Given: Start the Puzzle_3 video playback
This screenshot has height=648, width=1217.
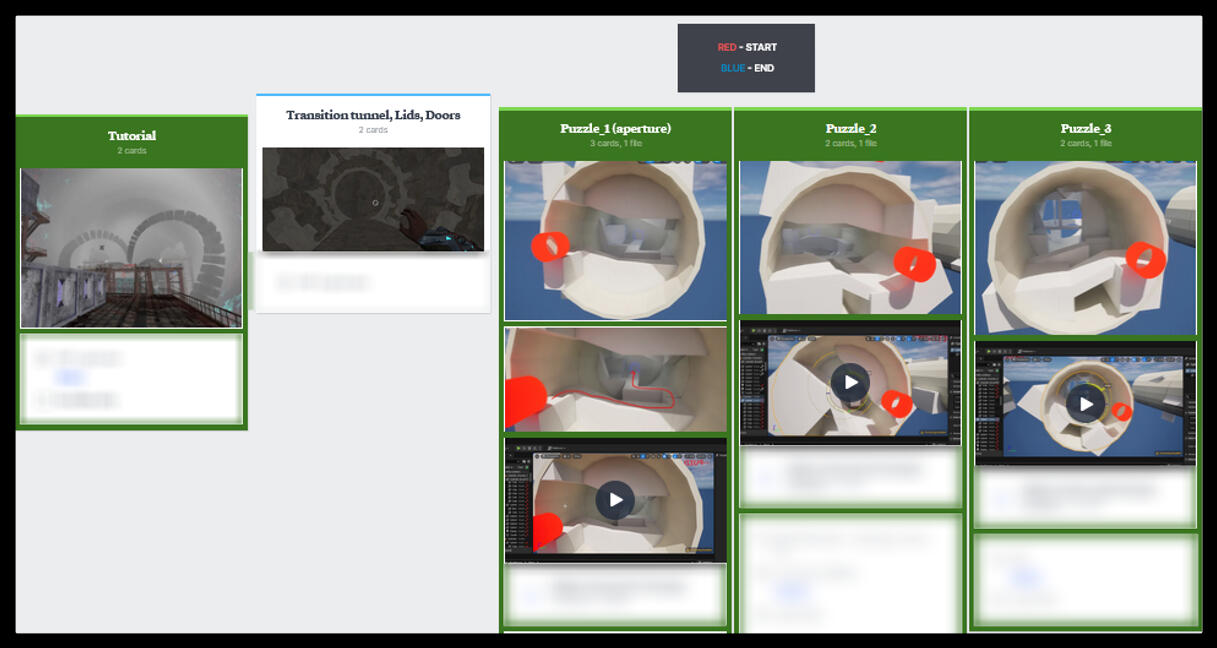Looking at the screenshot, I should pyautogui.click(x=1085, y=403).
